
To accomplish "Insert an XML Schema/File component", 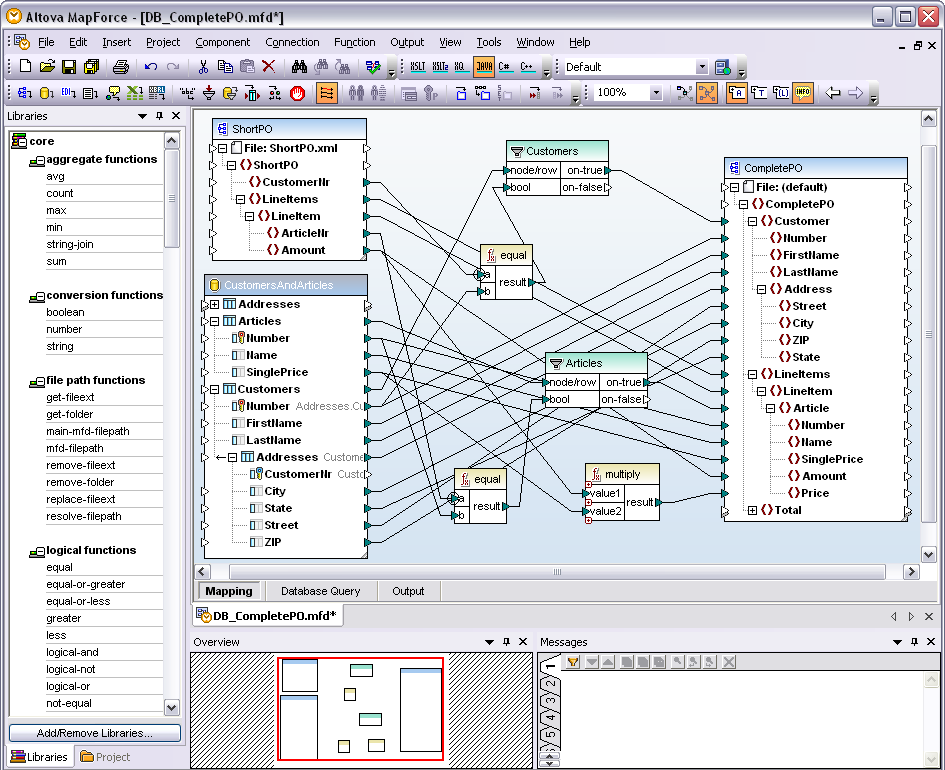I will click(x=25, y=93).
